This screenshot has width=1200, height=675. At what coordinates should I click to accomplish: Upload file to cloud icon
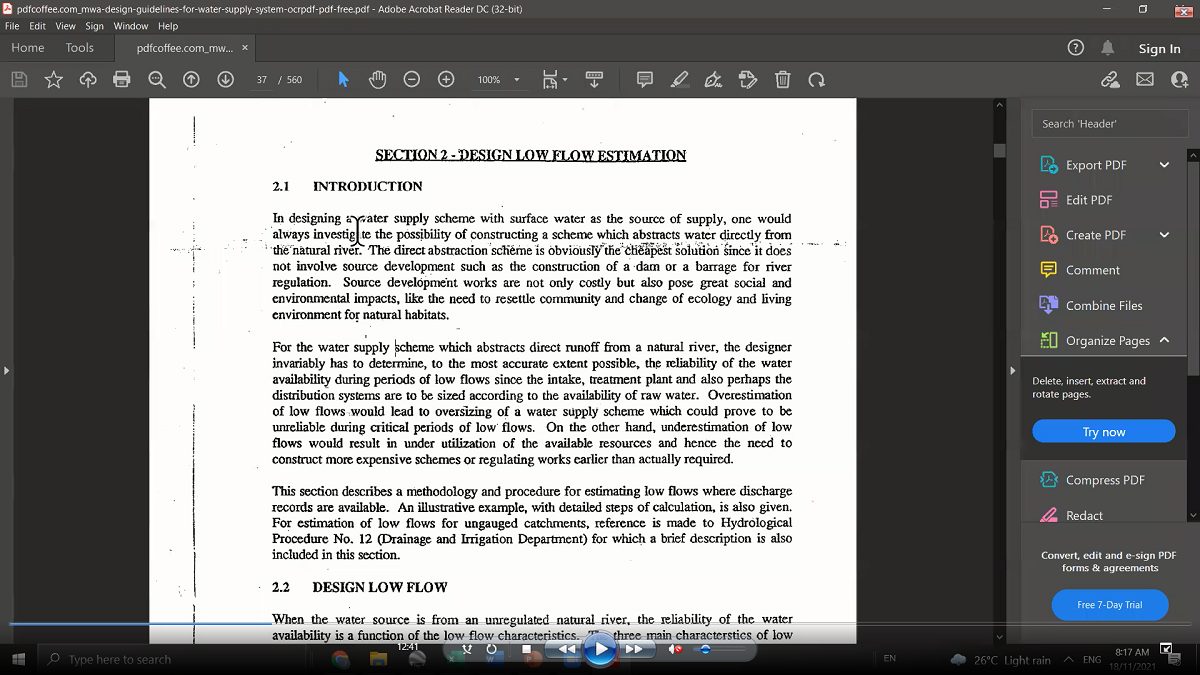(88, 80)
